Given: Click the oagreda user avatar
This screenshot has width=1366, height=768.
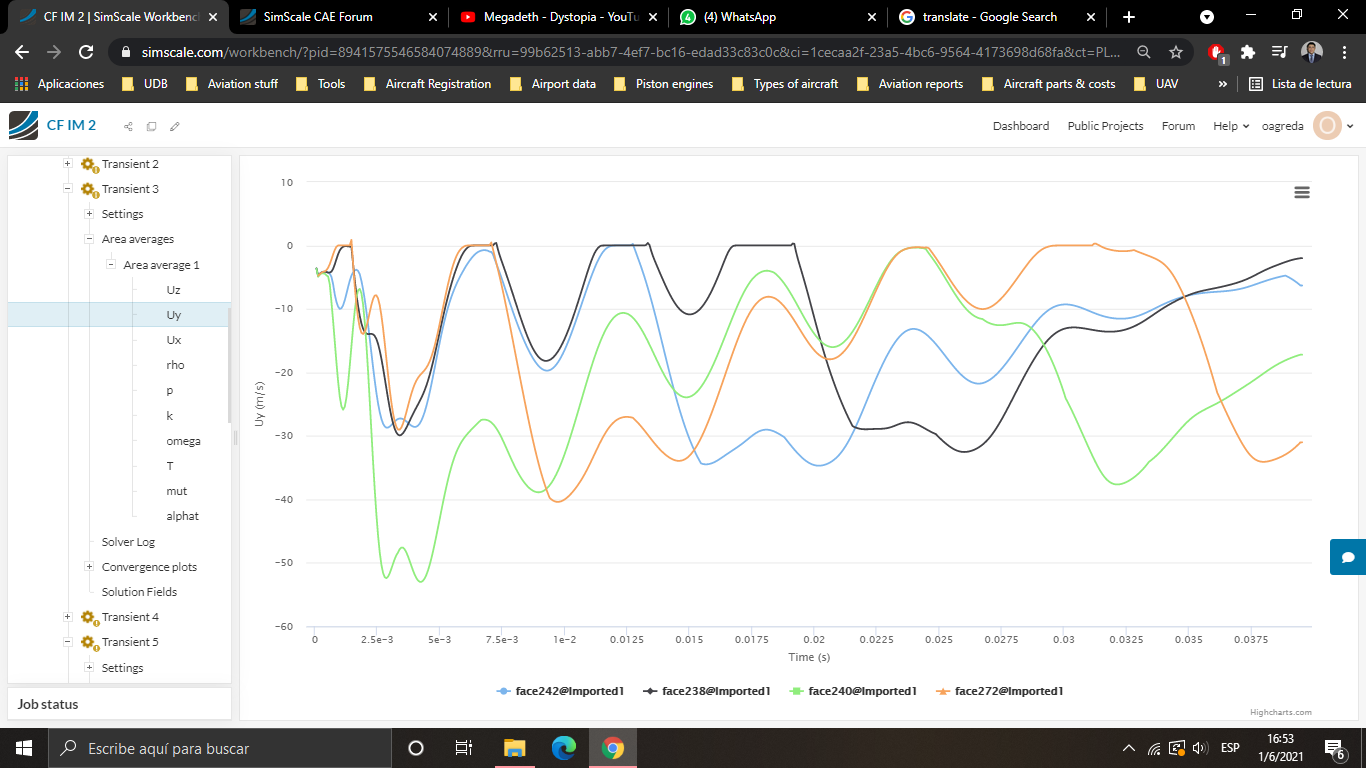Looking at the screenshot, I should tap(1327, 126).
